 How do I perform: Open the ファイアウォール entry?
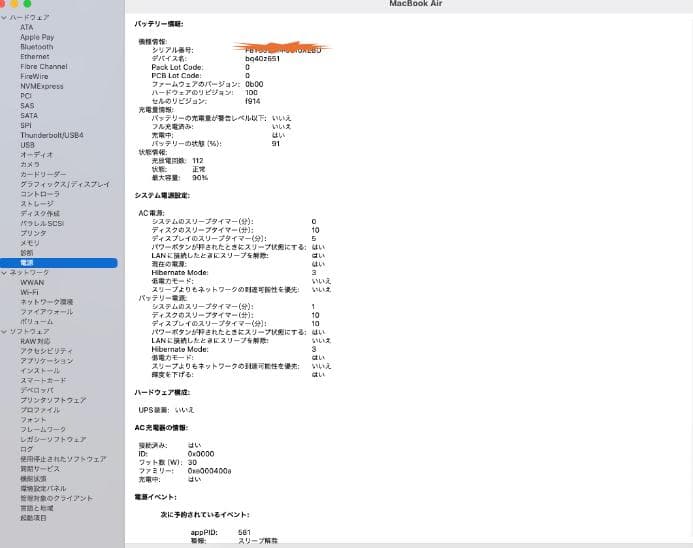click(46, 312)
